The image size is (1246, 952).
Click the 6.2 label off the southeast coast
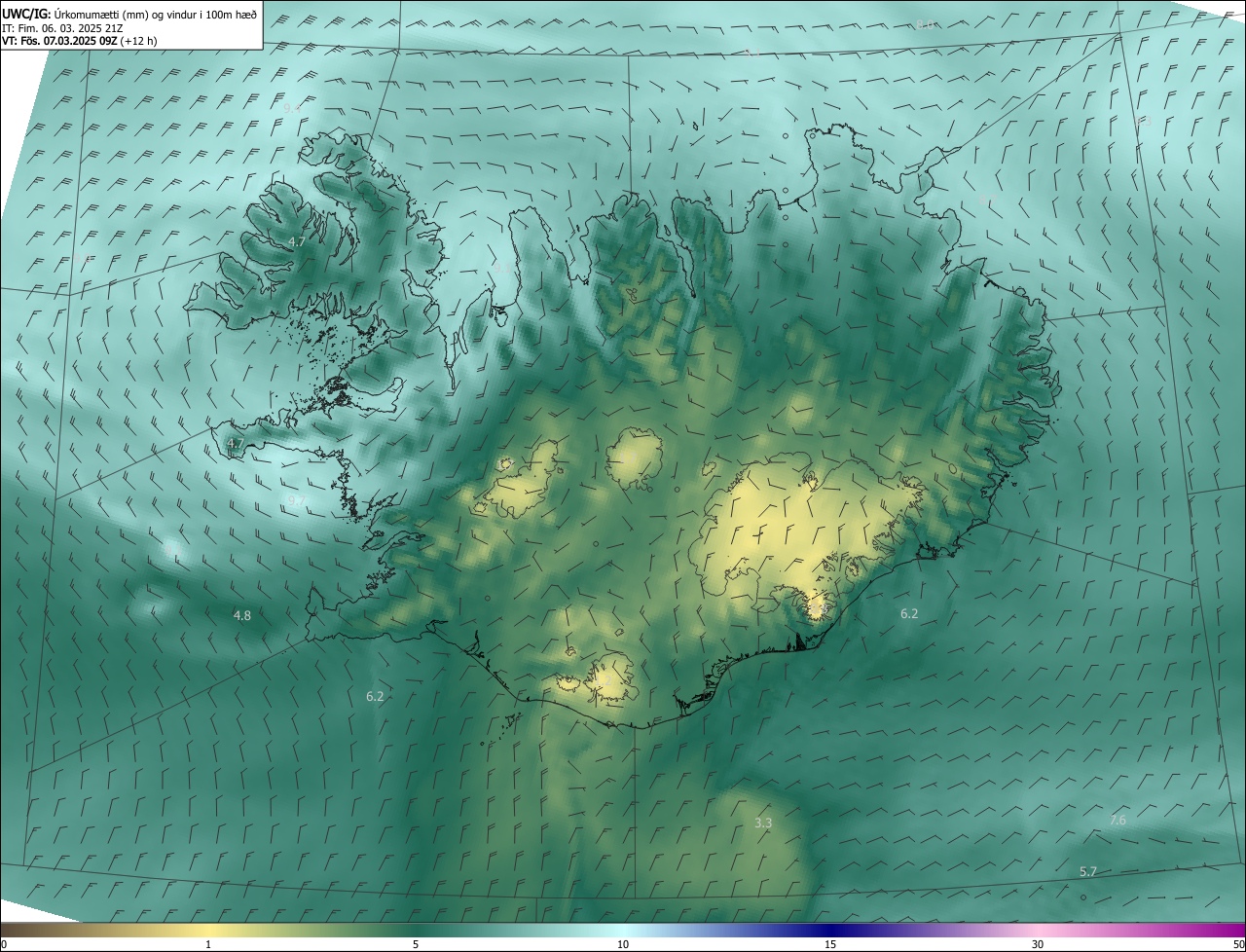(909, 613)
